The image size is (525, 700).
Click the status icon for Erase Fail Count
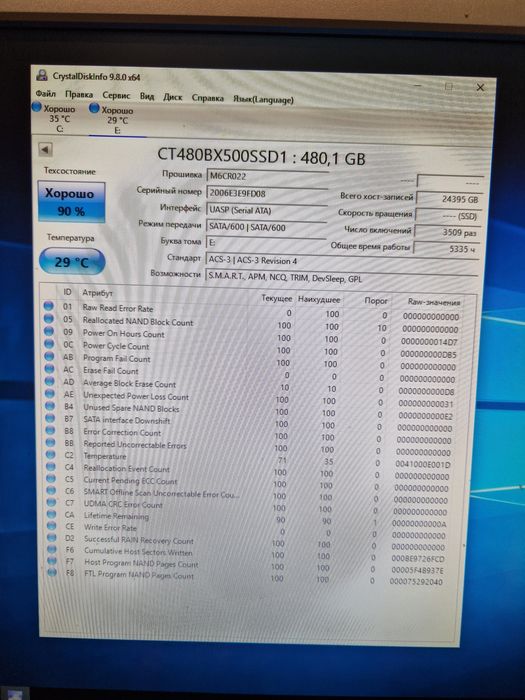[50, 368]
